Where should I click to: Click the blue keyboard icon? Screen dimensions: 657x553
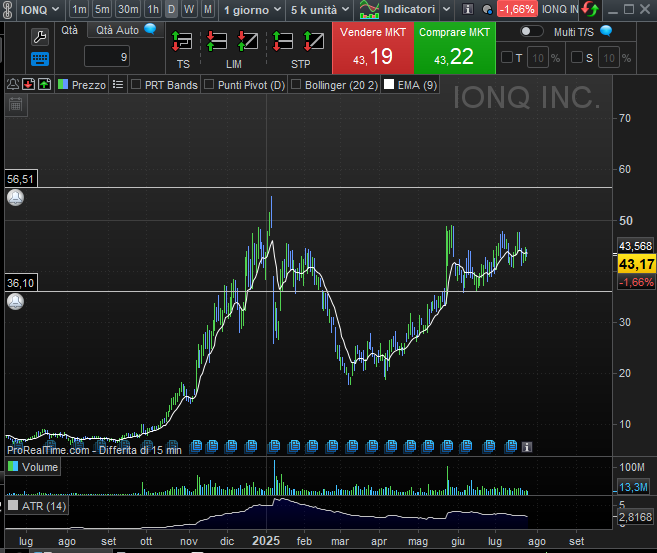40,59
